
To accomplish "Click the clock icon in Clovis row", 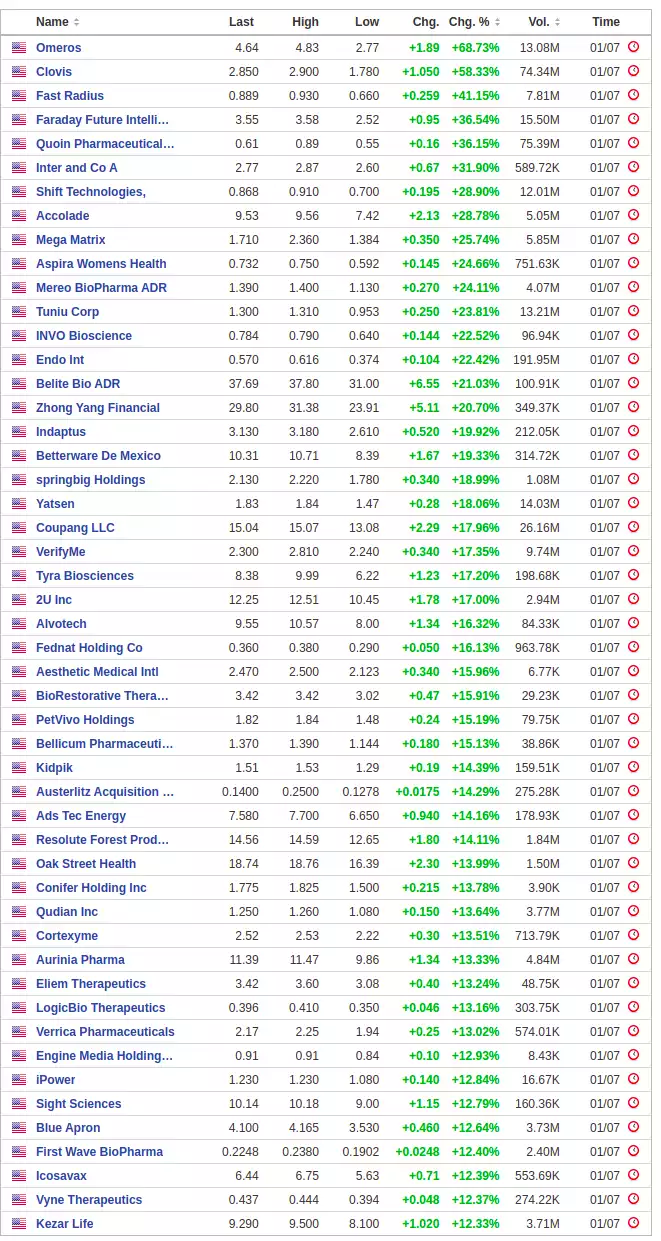I will click(633, 71).
